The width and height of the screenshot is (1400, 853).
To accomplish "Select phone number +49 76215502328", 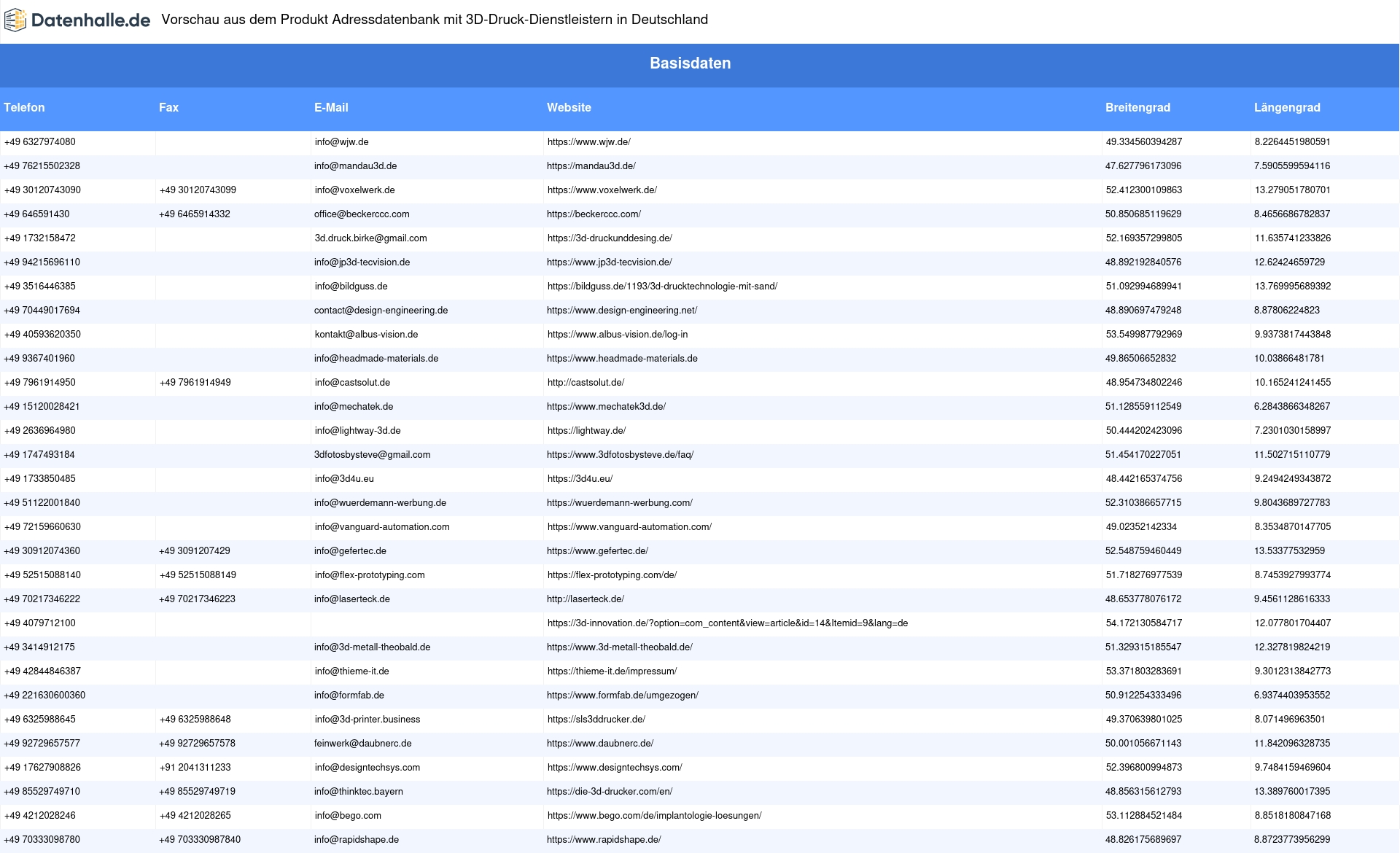I will (x=42, y=166).
